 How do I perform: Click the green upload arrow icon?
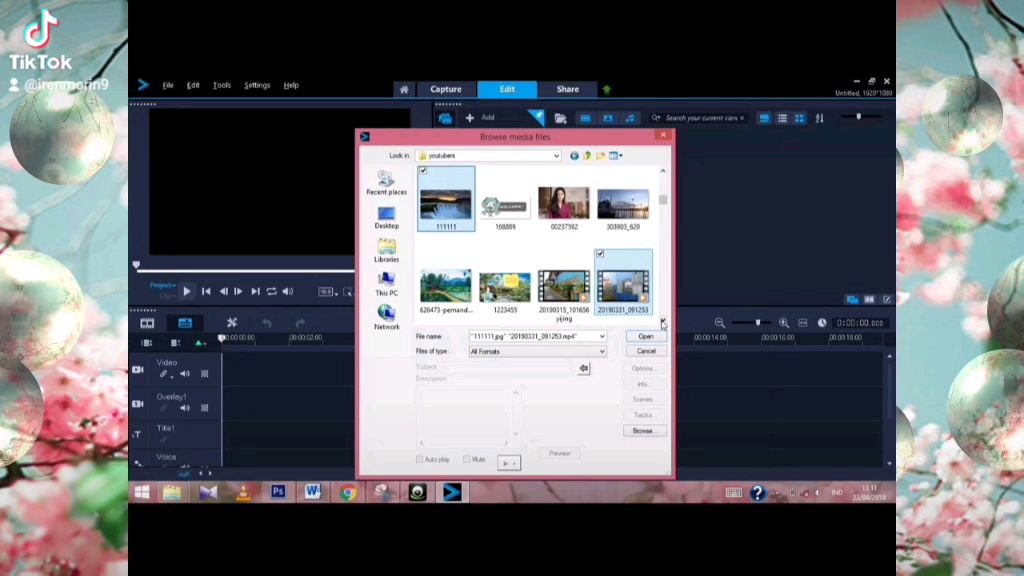pos(607,89)
